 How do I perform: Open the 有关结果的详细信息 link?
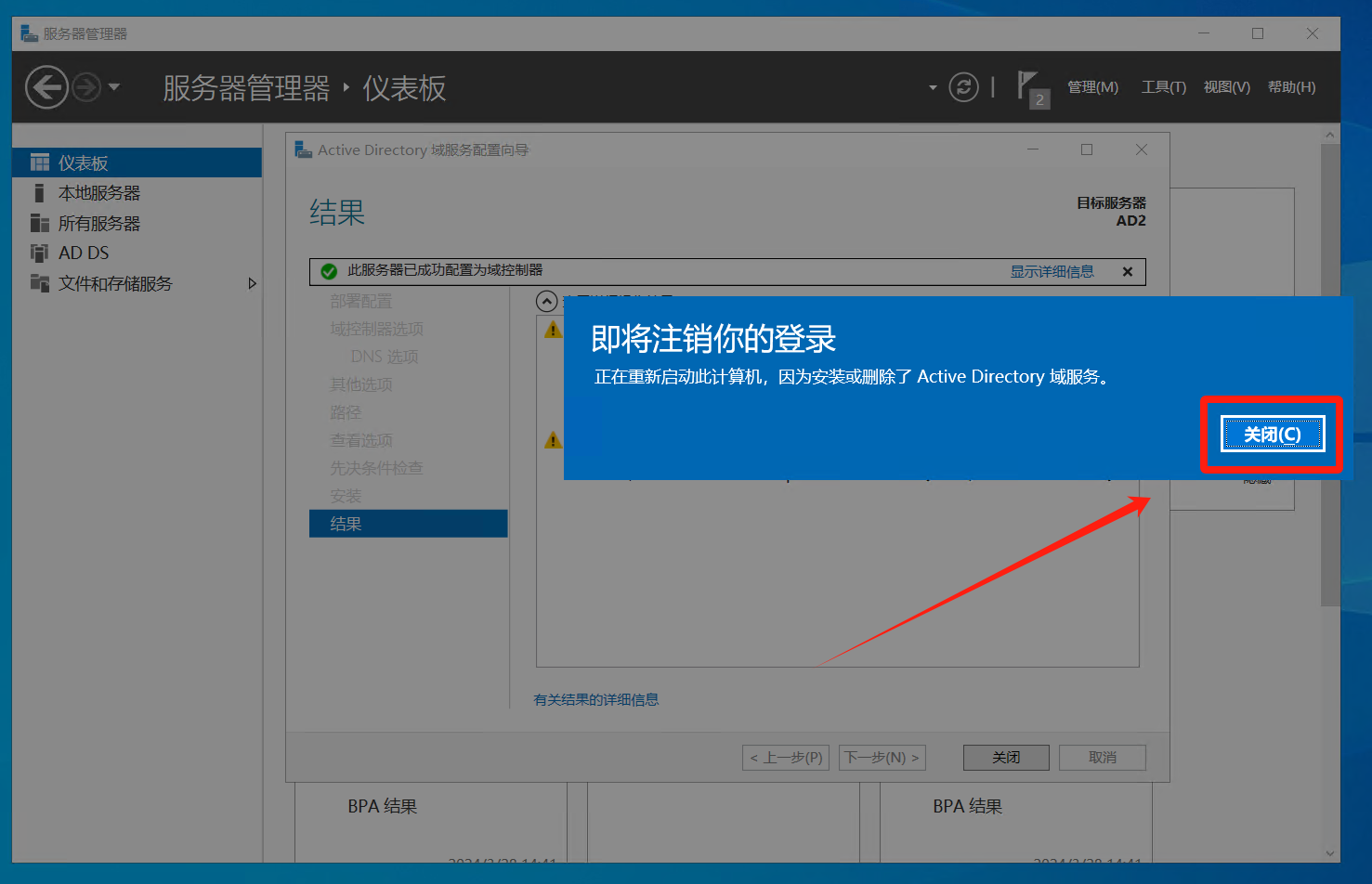coord(596,700)
